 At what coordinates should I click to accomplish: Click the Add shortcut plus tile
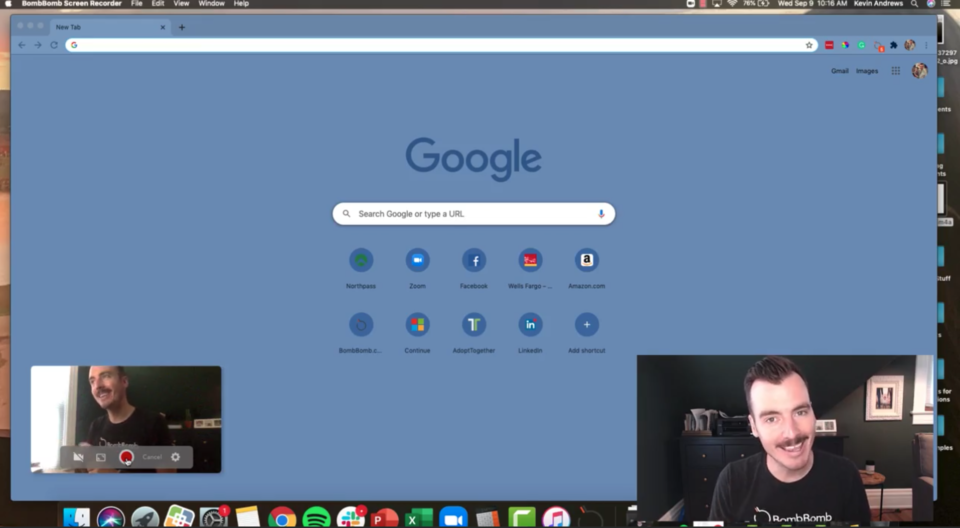point(587,325)
